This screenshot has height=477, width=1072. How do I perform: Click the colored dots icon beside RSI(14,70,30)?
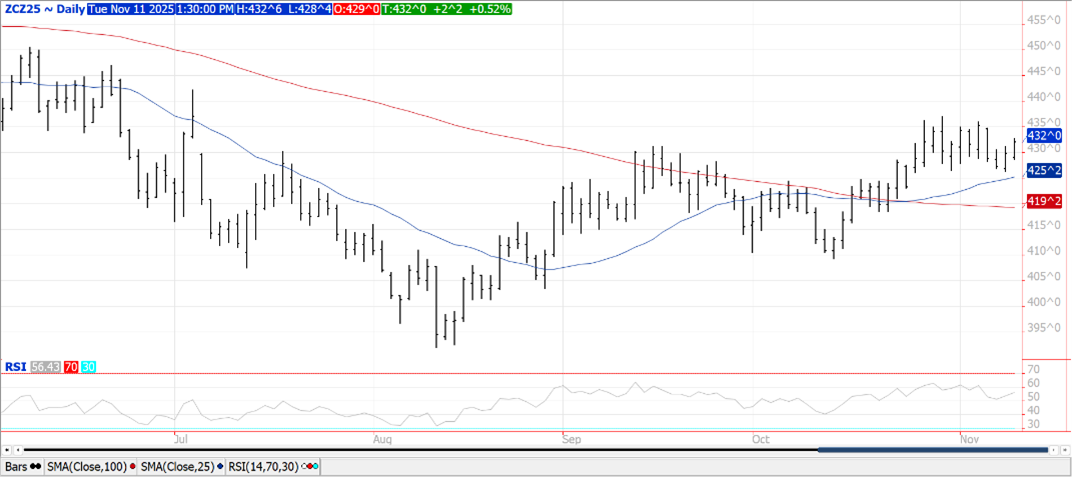310,467
